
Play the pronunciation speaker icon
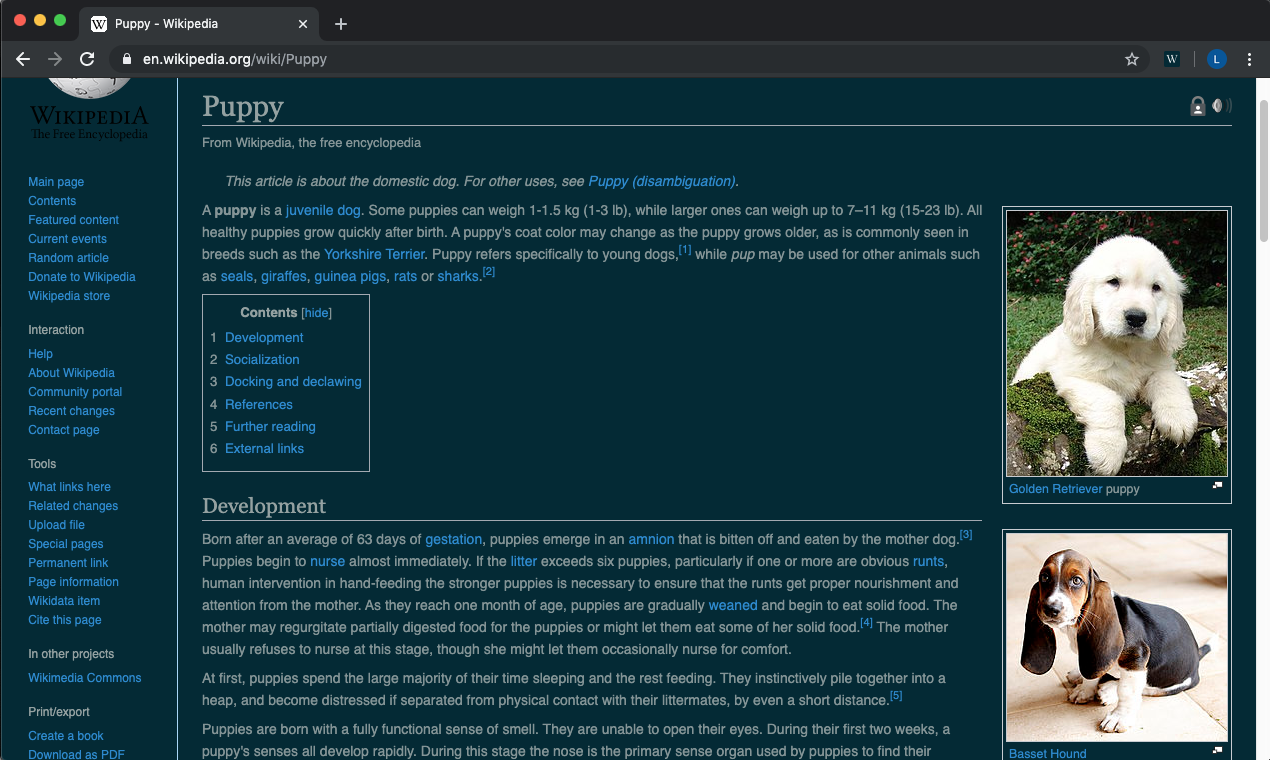pyautogui.click(x=1221, y=105)
